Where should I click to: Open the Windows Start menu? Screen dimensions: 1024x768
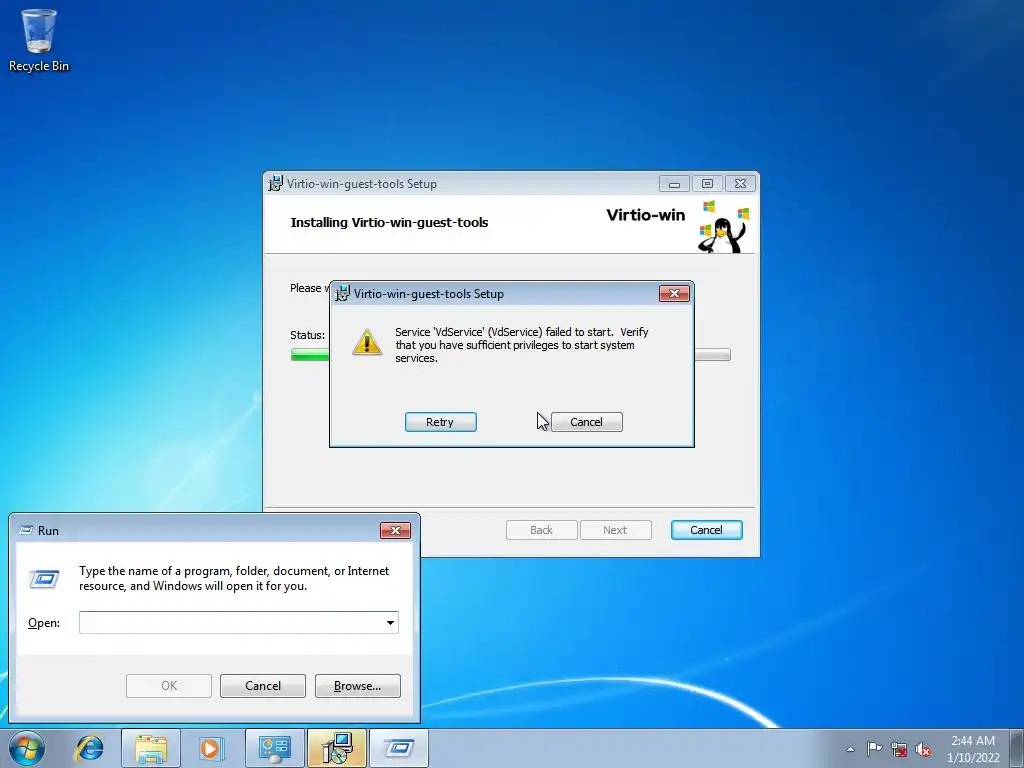[27, 748]
